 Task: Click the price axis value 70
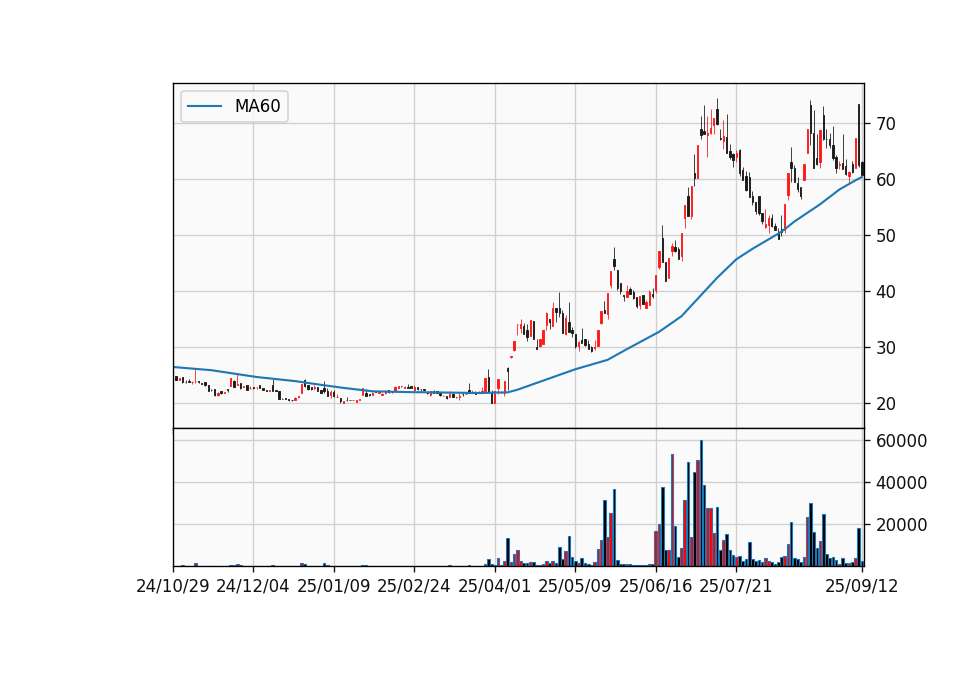(x=886, y=124)
